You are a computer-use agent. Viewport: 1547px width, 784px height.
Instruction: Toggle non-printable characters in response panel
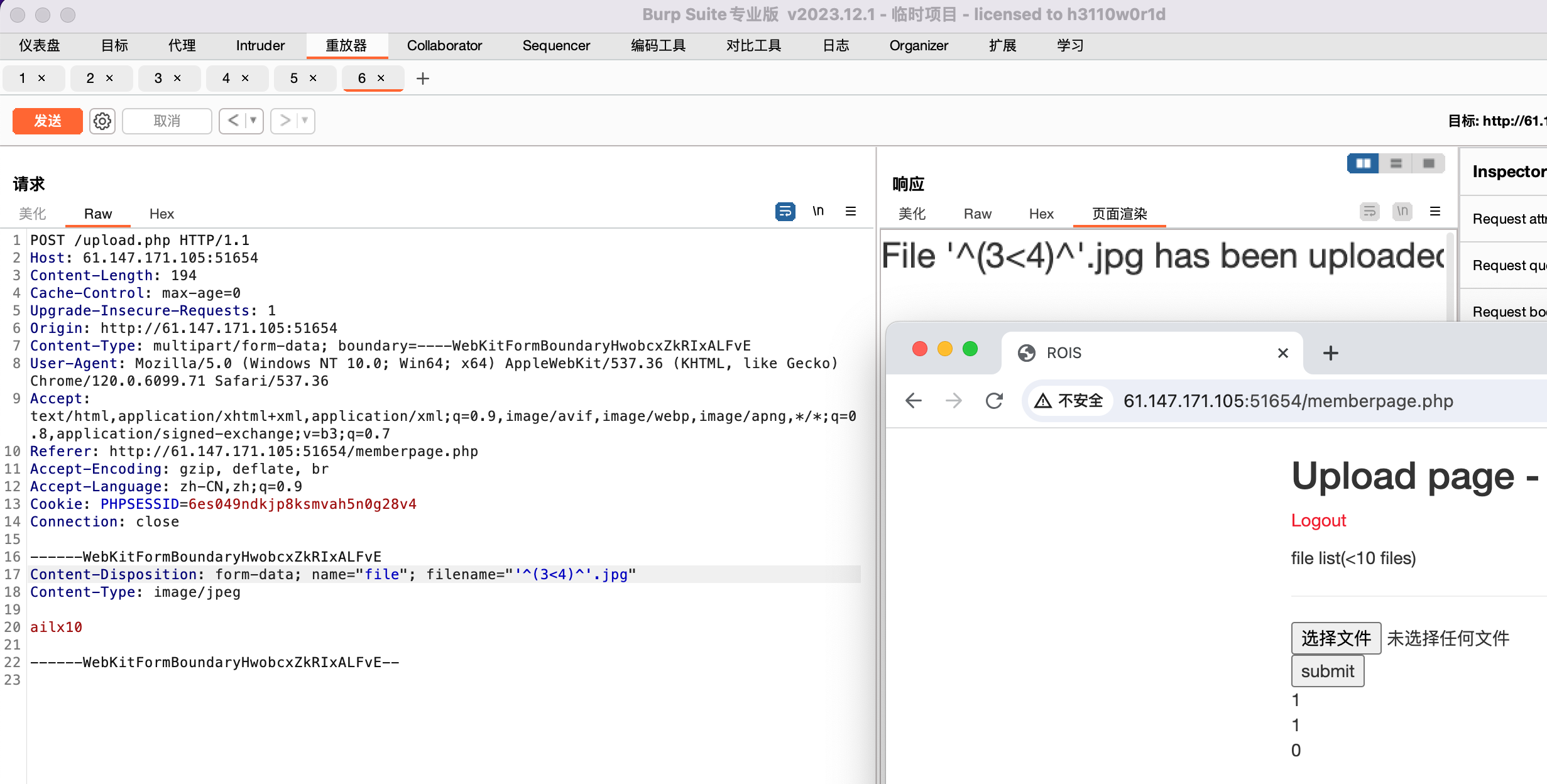pos(1402,212)
